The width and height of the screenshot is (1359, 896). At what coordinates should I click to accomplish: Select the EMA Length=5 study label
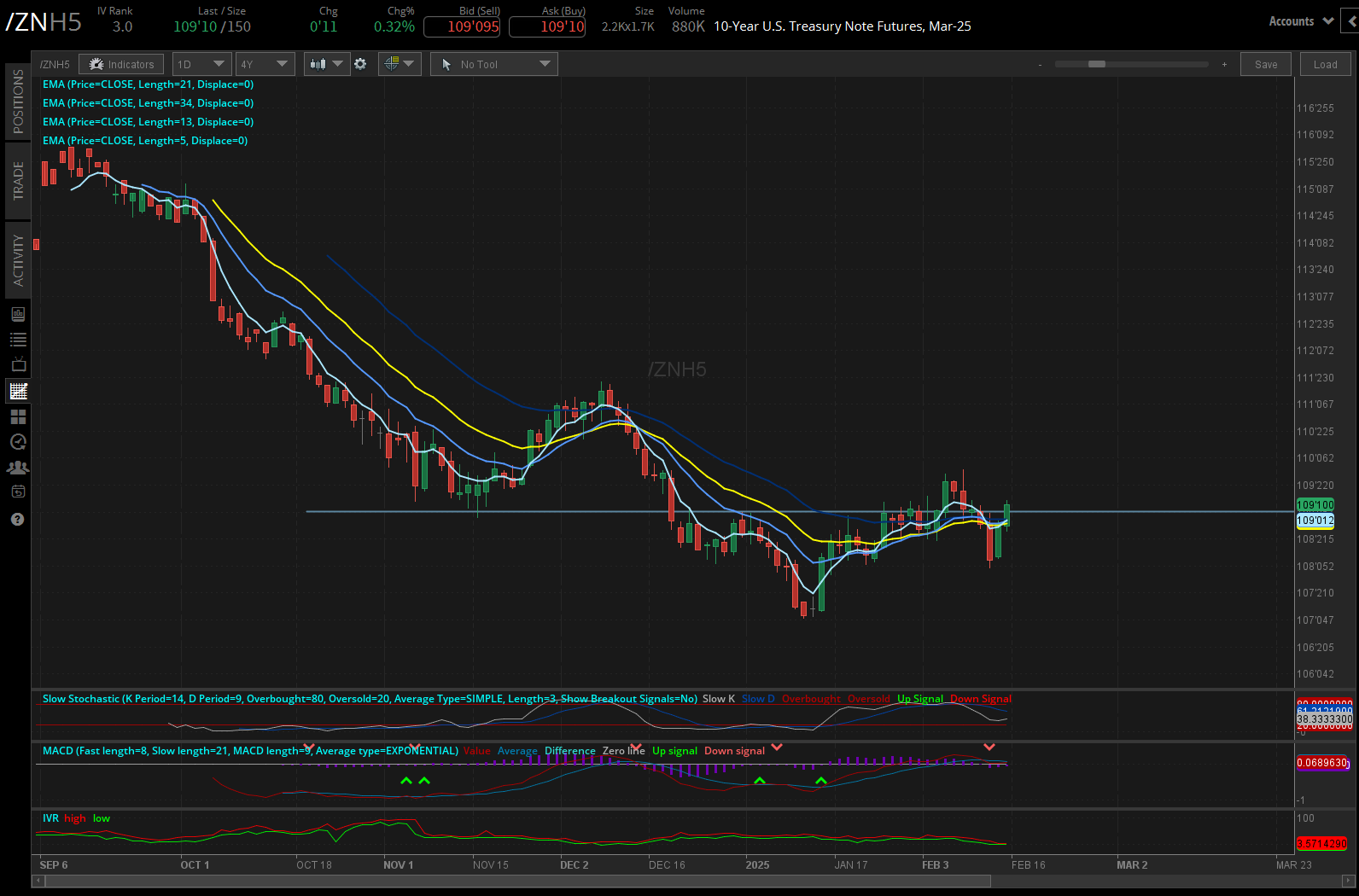pyautogui.click(x=145, y=141)
